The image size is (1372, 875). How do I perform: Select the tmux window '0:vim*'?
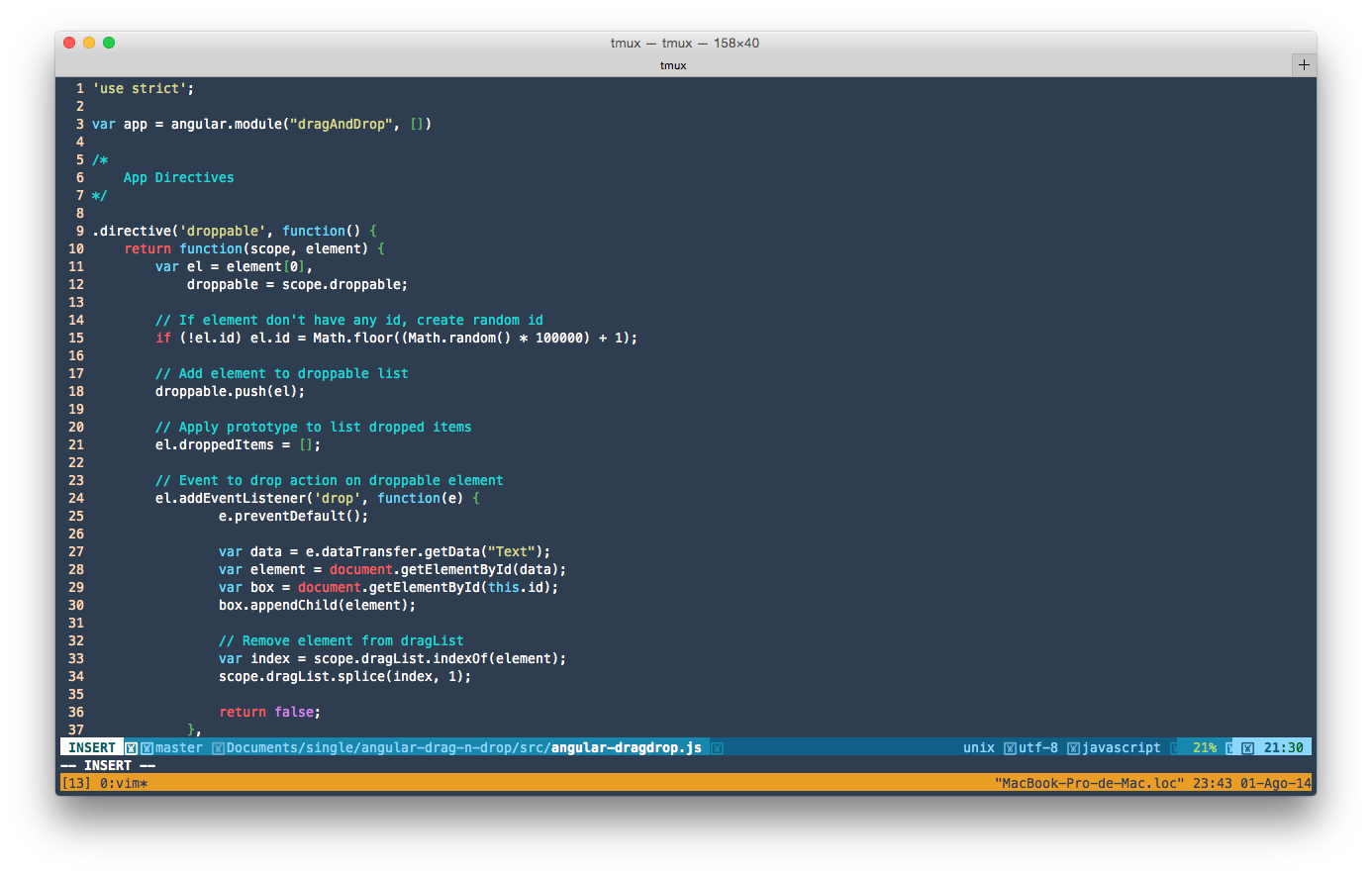coord(124,783)
